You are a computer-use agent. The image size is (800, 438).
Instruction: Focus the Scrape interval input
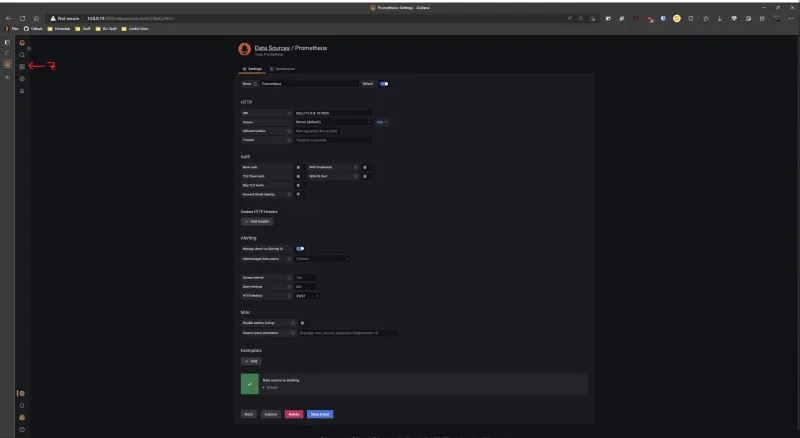305,278
